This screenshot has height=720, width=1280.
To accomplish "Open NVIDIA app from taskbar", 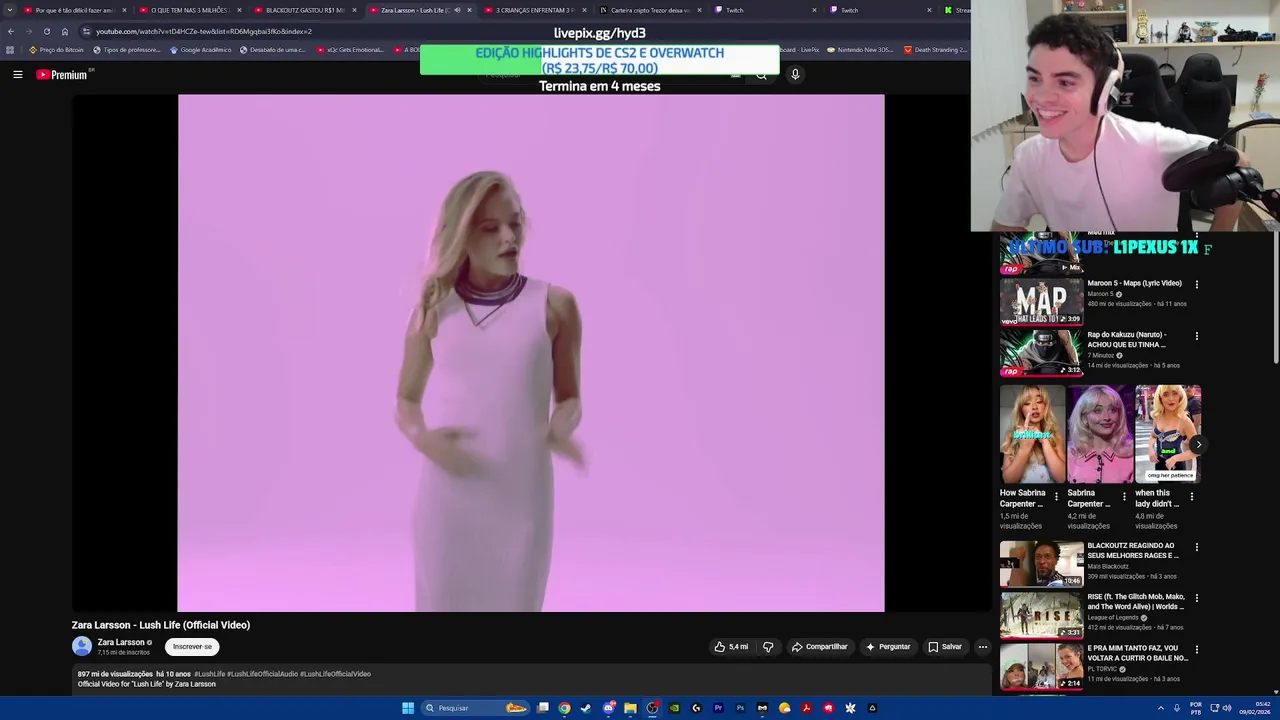I will (x=674, y=708).
